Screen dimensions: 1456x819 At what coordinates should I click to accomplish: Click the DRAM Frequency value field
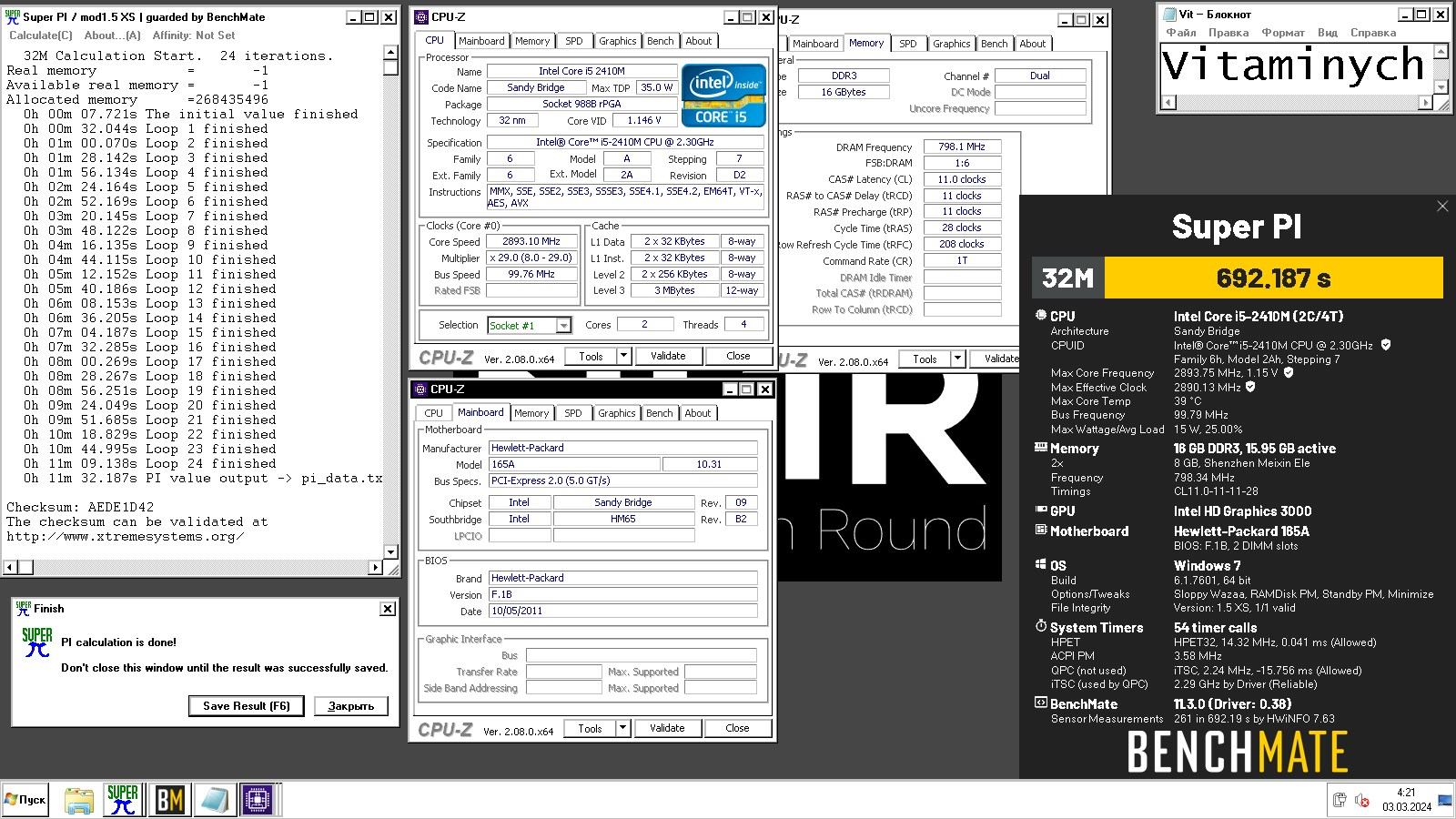962,147
